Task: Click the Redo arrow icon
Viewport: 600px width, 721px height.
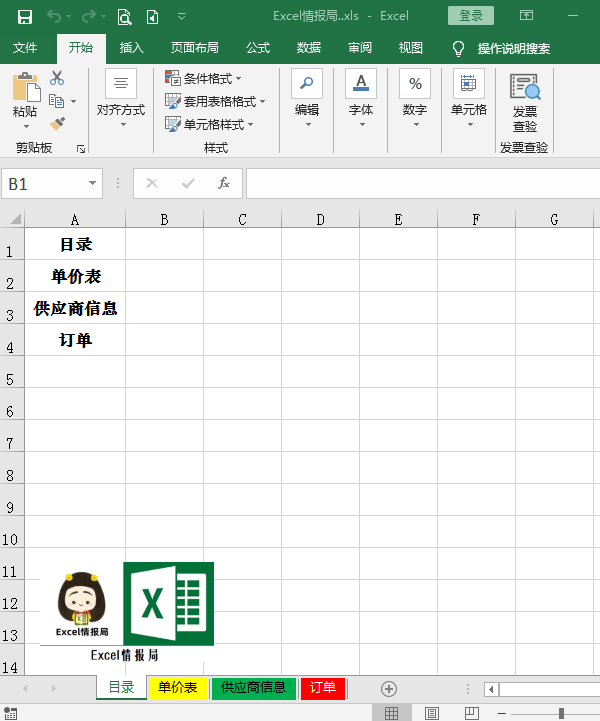Action: (x=88, y=17)
